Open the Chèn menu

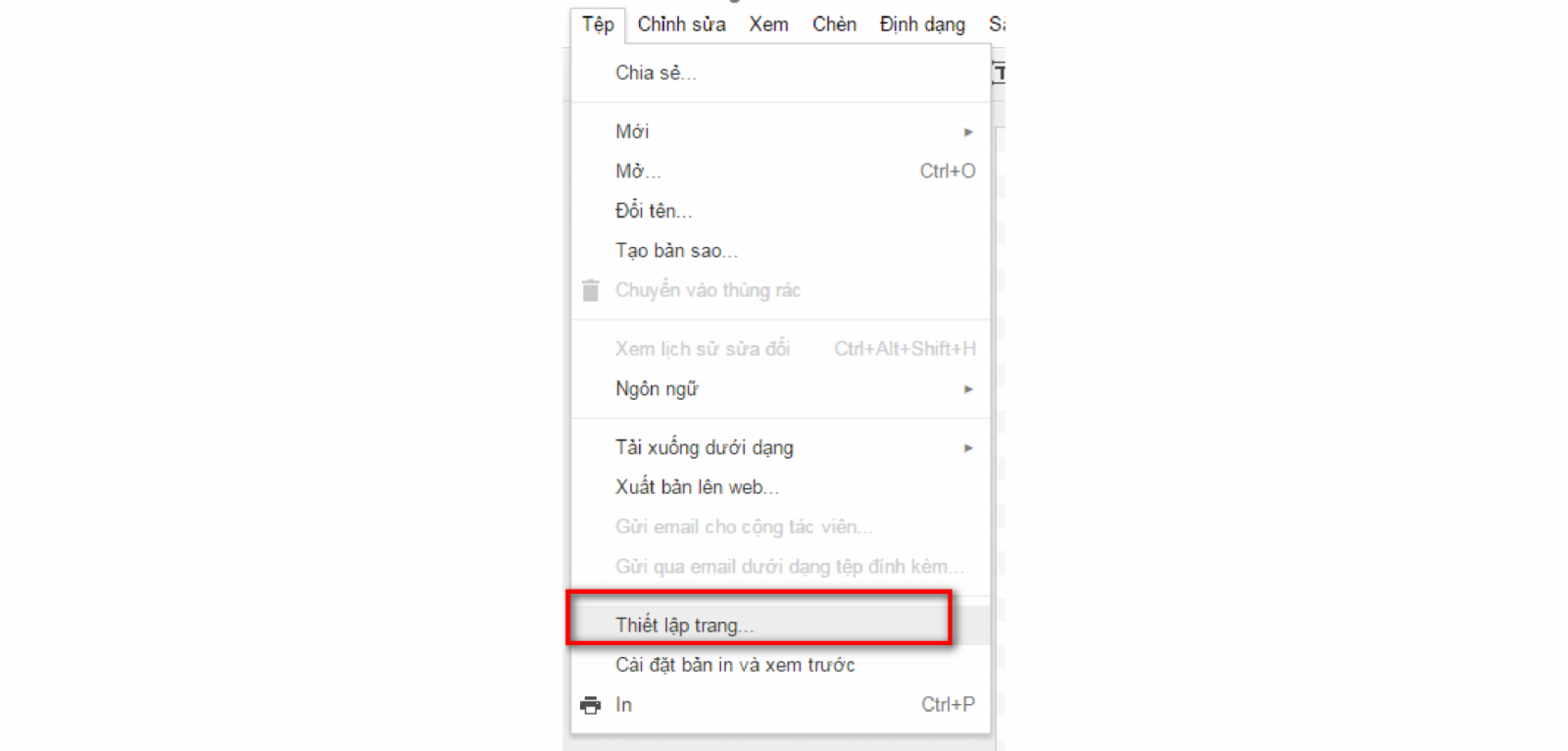[x=834, y=25]
